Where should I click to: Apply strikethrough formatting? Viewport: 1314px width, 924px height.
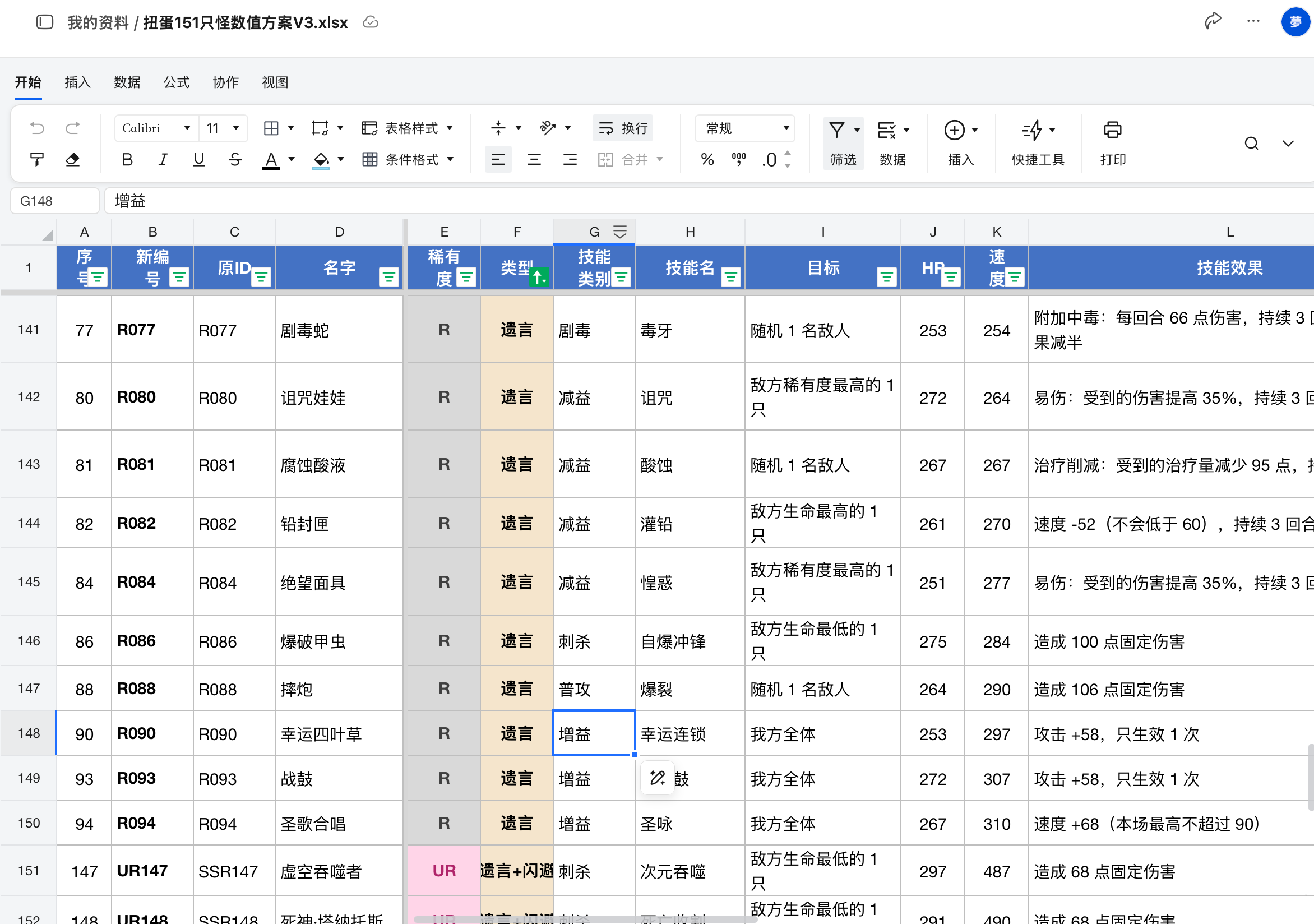(x=235, y=159)
